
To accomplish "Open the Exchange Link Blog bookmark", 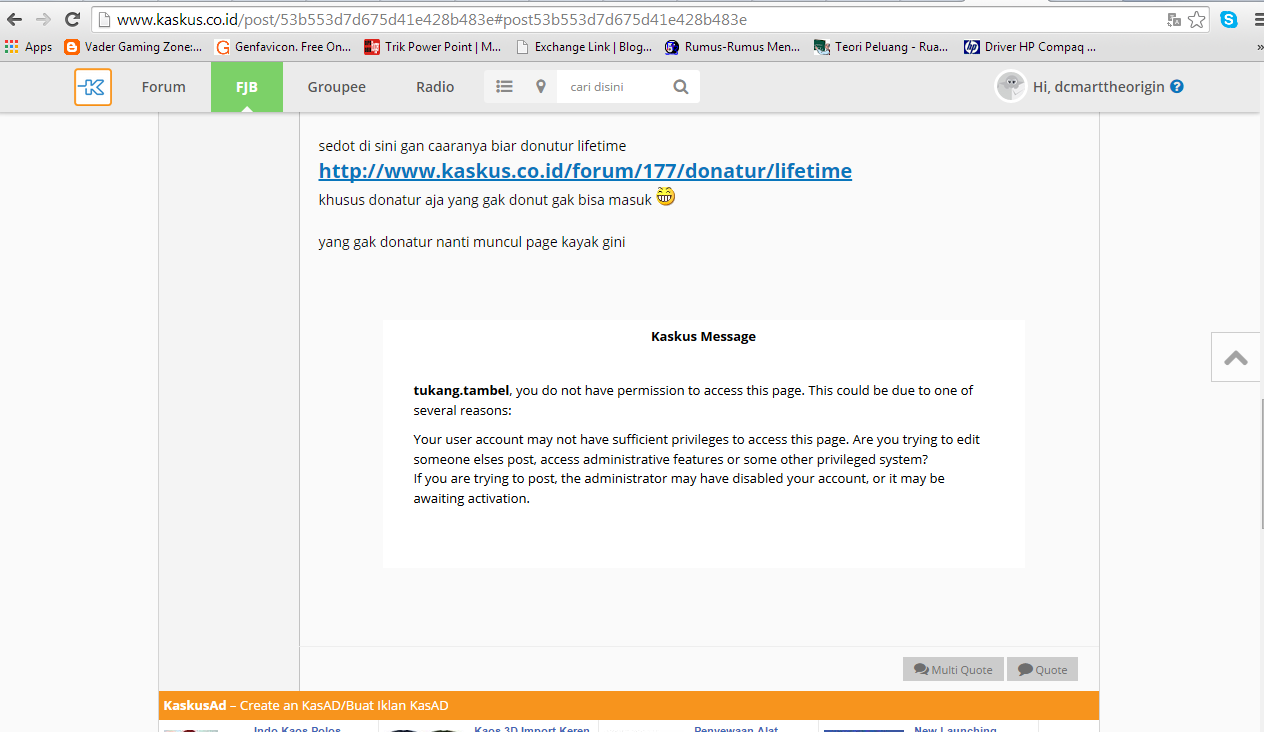I will pyautogui.click(x=584, y=47).
